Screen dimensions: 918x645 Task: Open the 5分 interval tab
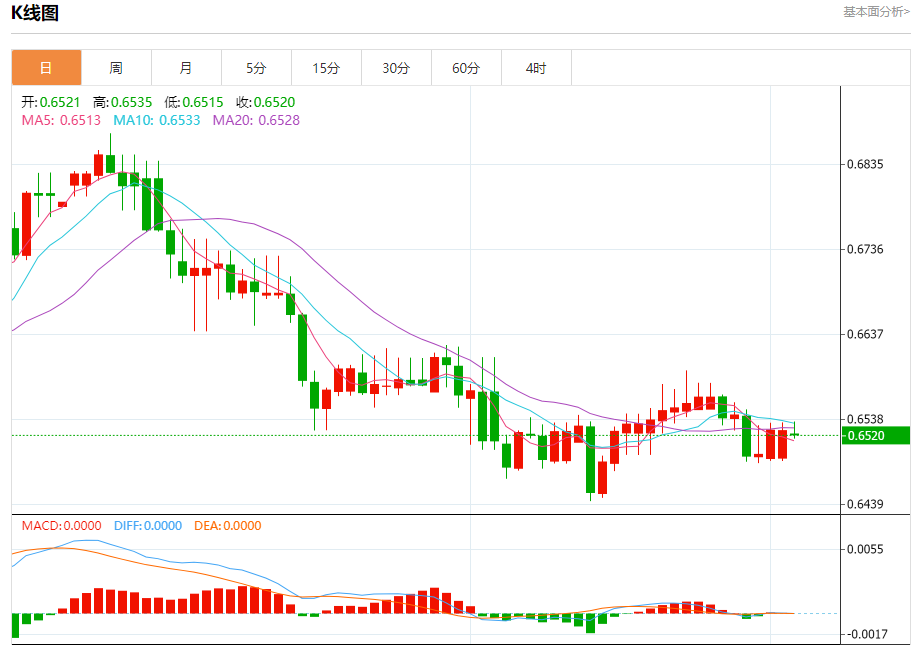(256, 68)
